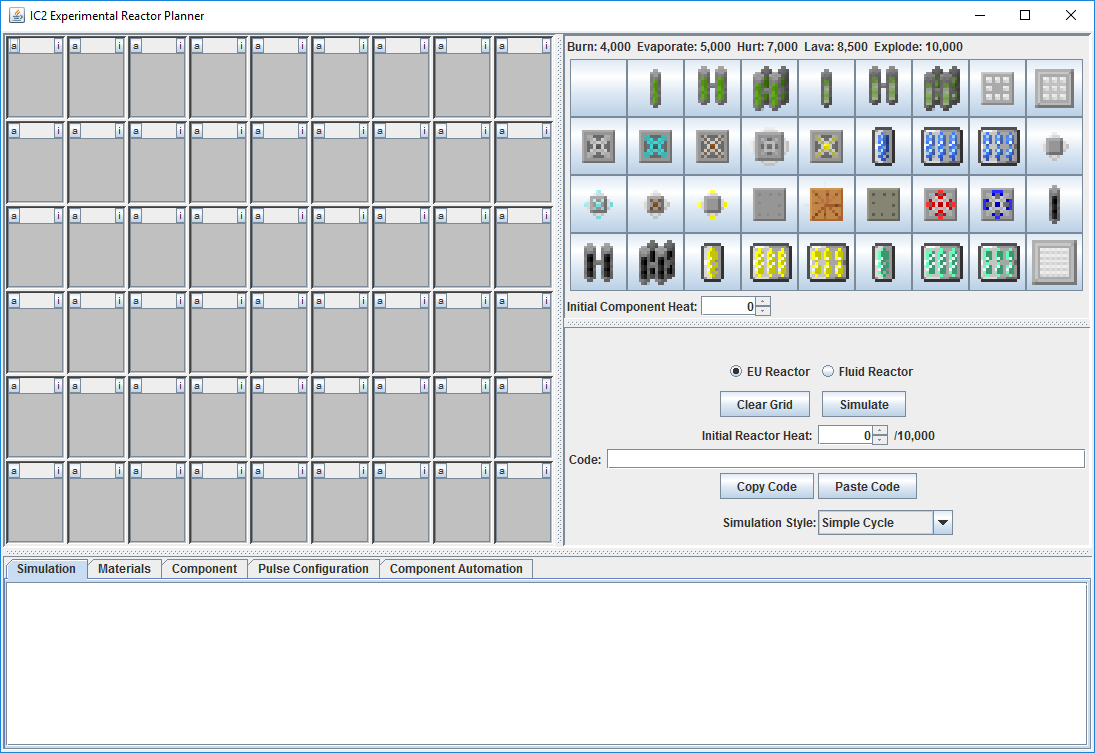Click the Clear Grid button
The width and height of the screenshot is (1095, 753).
tap(765, 405)
